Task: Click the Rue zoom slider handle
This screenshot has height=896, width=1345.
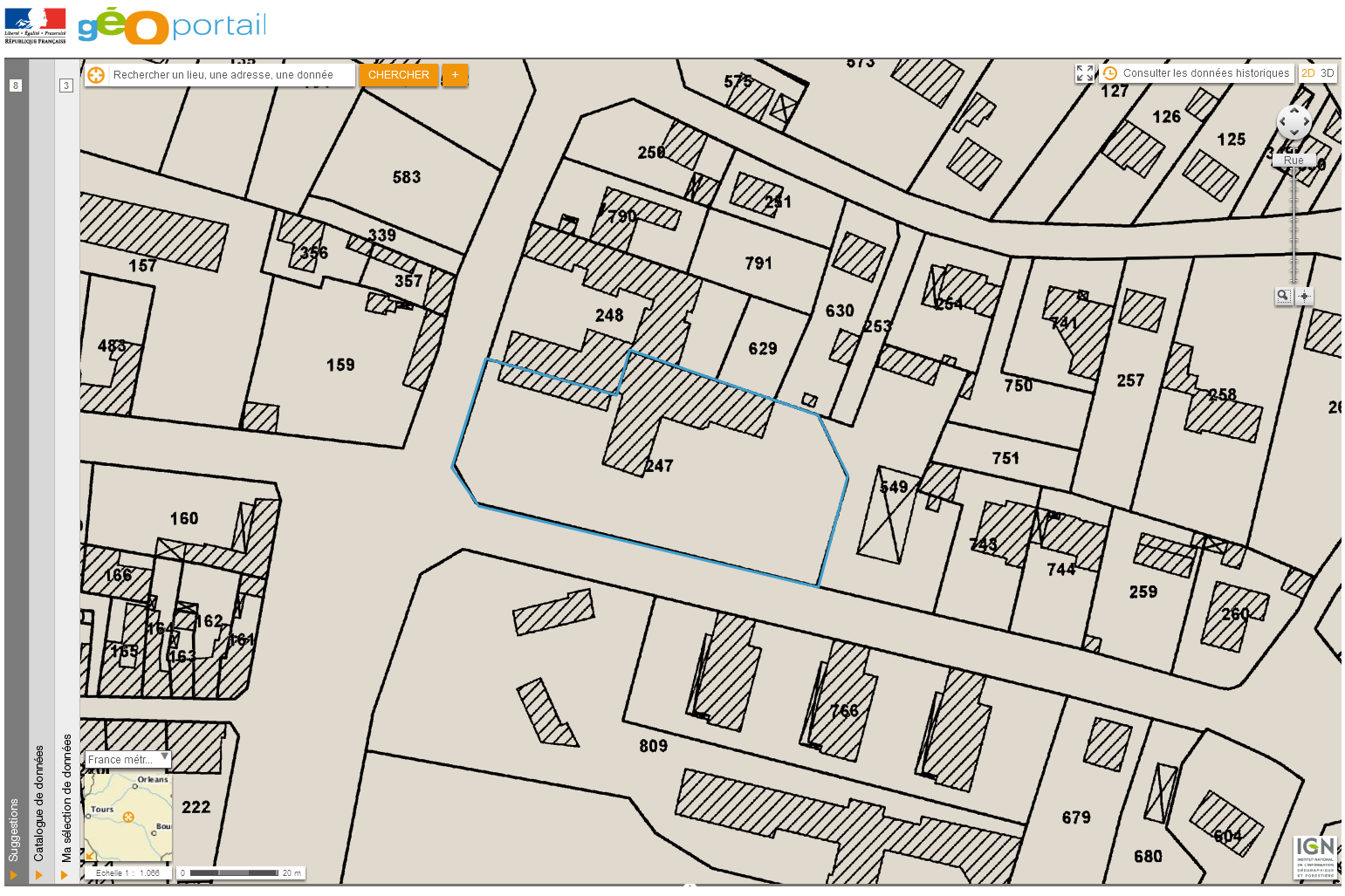Action: [x=1294, y=161]
